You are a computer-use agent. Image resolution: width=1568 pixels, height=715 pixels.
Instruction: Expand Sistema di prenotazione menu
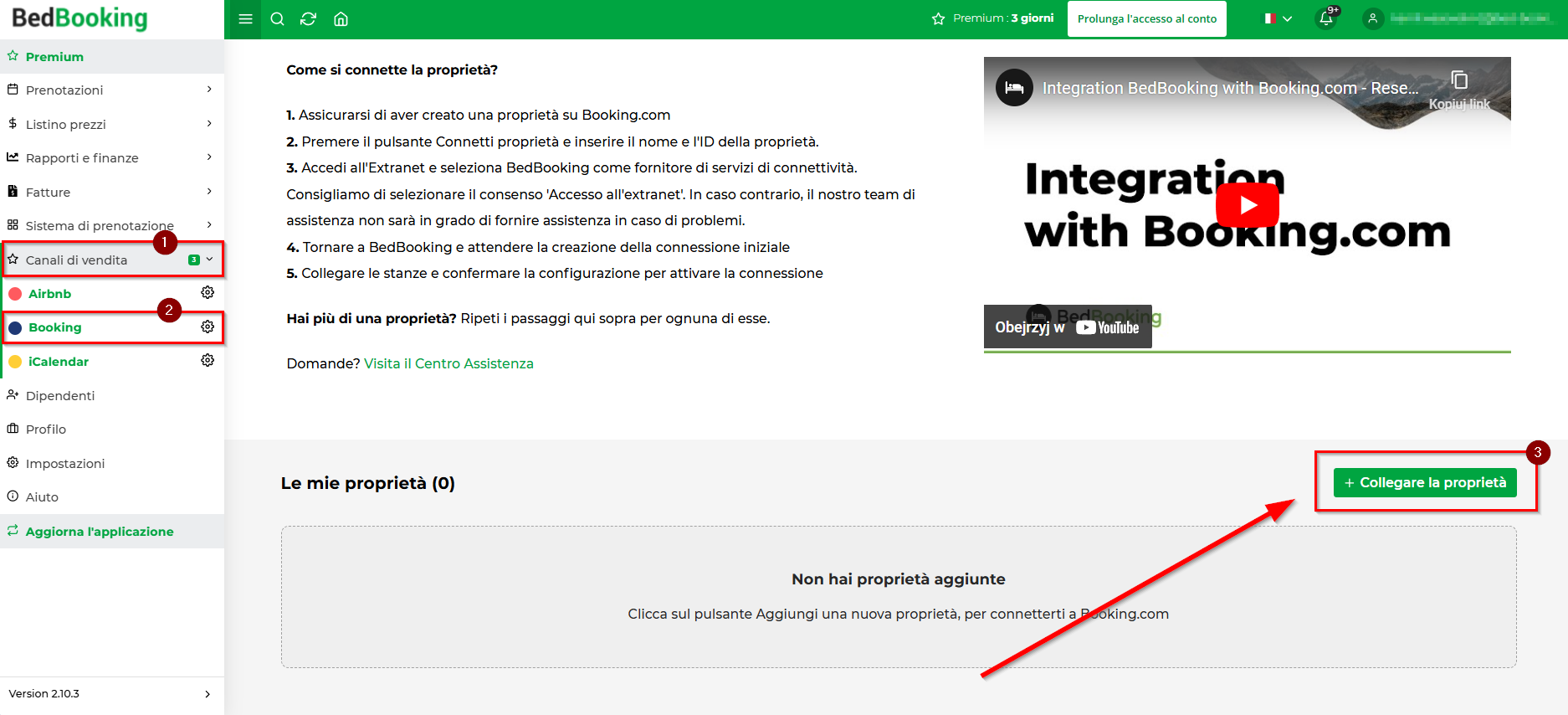pyautogui.click(x=112, y=225)
